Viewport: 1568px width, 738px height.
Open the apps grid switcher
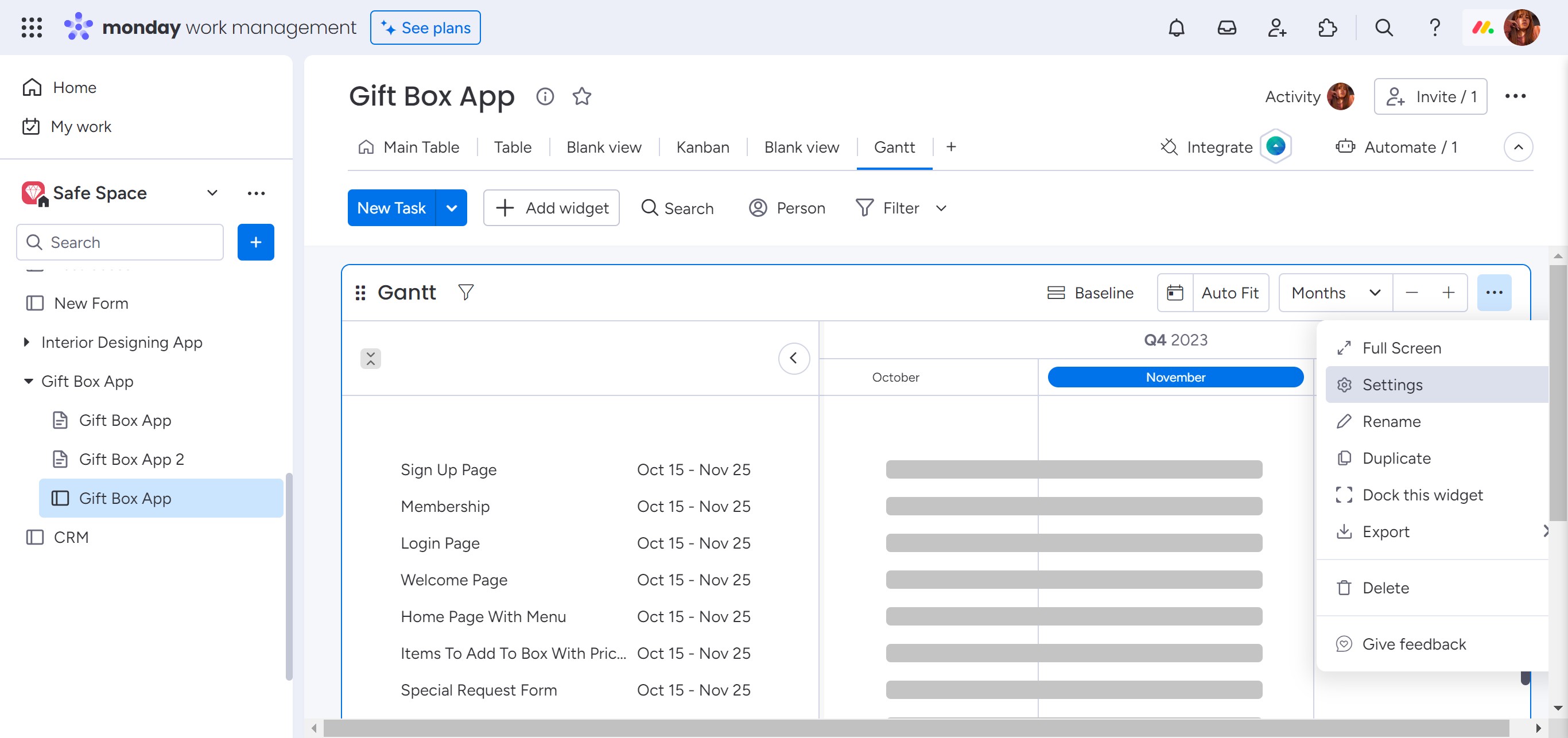[x=31, y=28]
